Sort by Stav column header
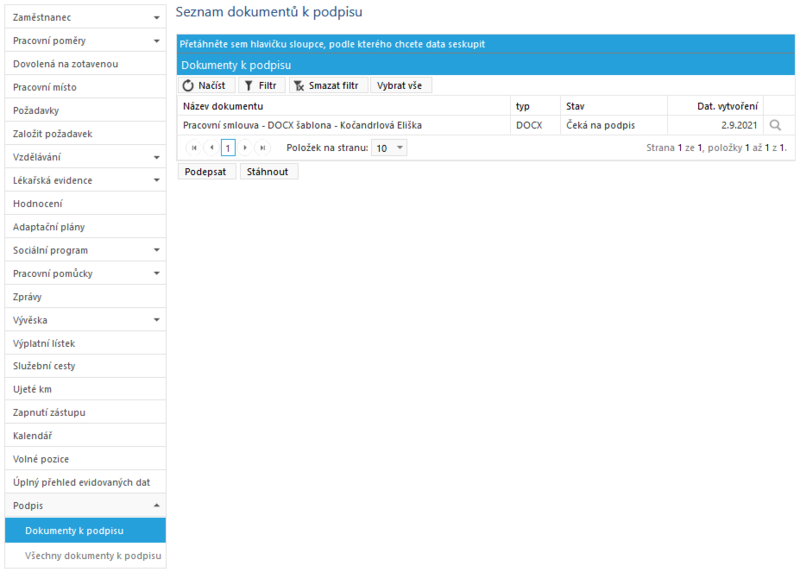Image resolution: width=800 pixels, height=572 pixels. [x=614, y=106]
